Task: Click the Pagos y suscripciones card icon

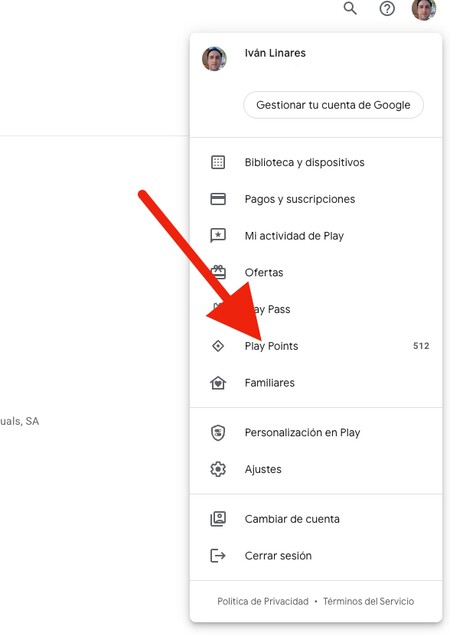Action: point(218,199)
